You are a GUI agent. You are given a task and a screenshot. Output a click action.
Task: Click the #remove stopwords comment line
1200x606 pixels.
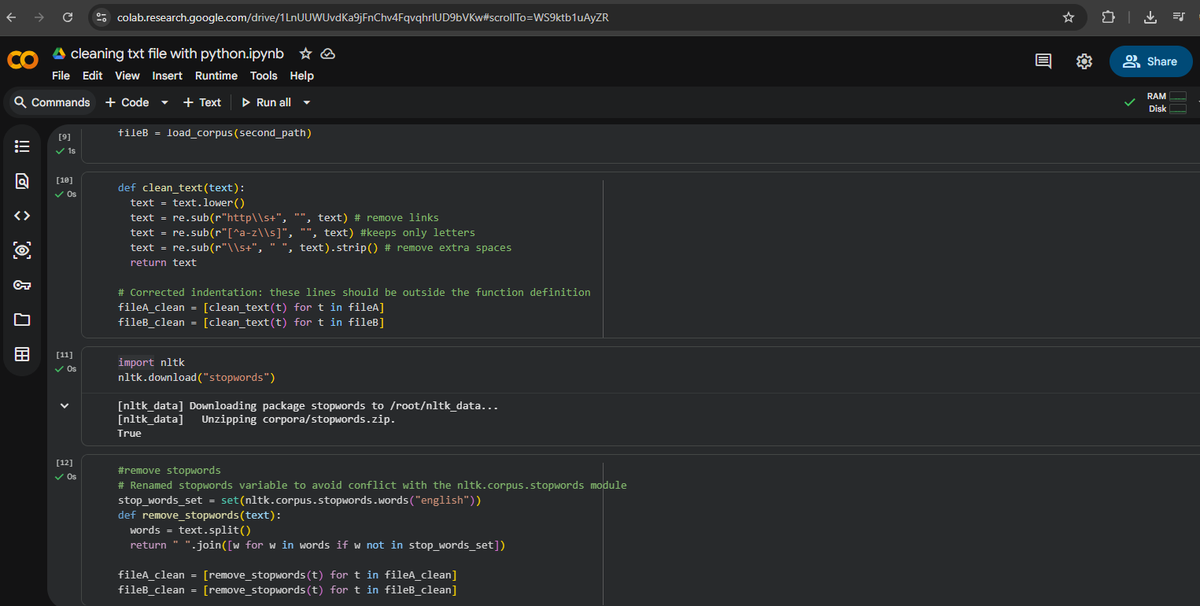169,470
